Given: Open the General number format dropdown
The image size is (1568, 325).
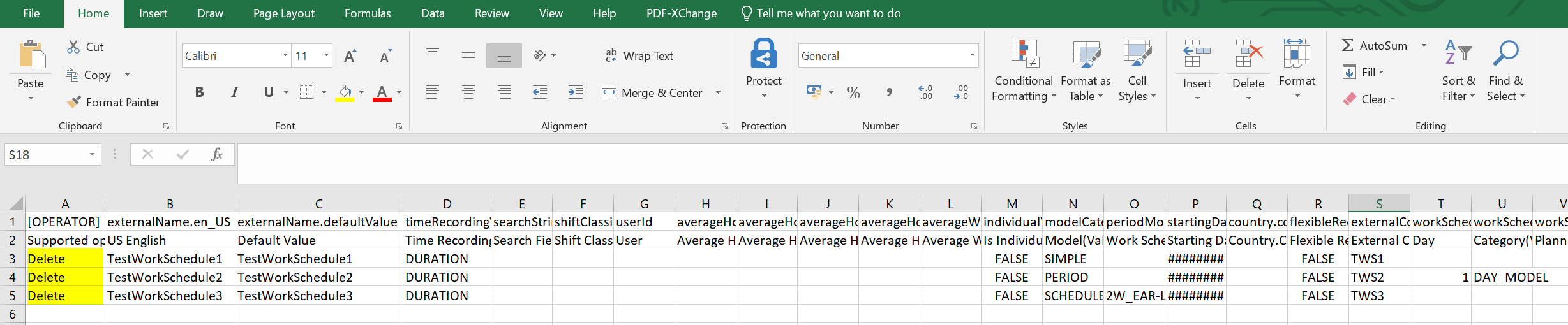Looking at the screenshot, I should click(973, 55).
